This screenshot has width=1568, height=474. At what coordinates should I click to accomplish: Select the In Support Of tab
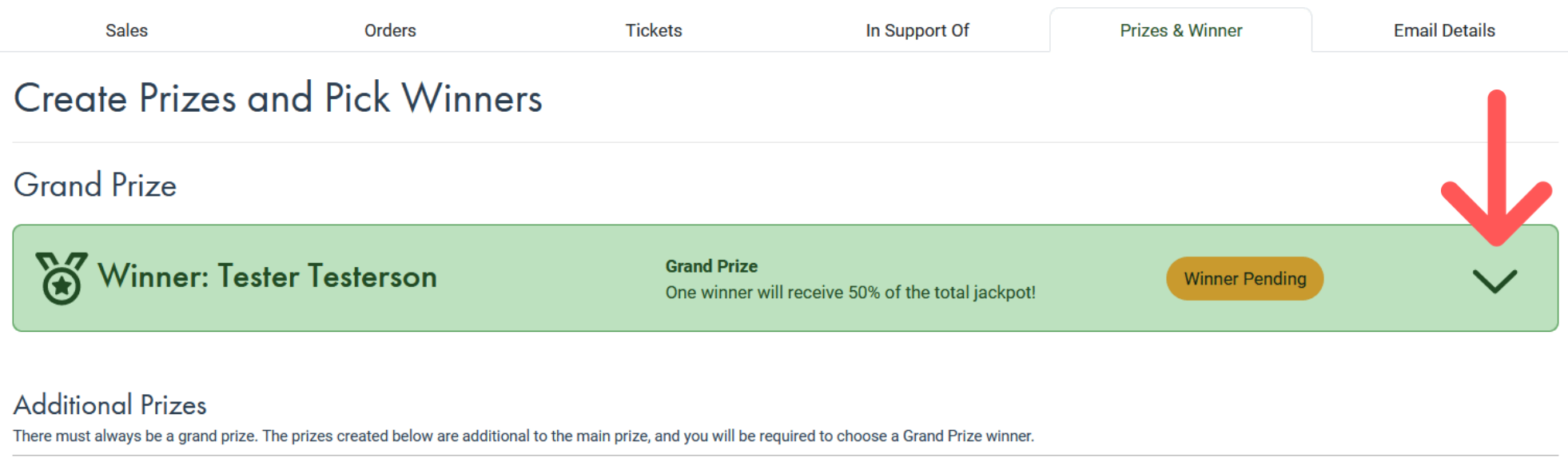point(917,30)
